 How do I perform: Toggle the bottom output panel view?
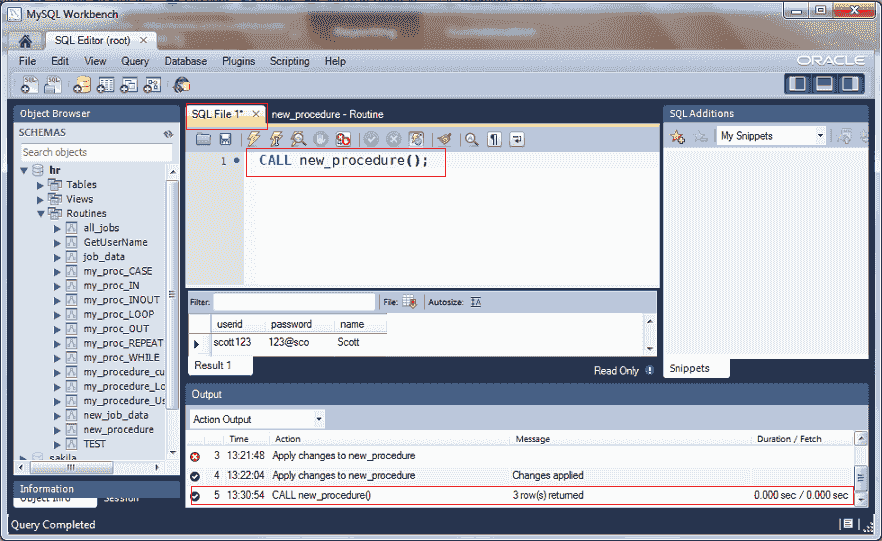point(824,84)
